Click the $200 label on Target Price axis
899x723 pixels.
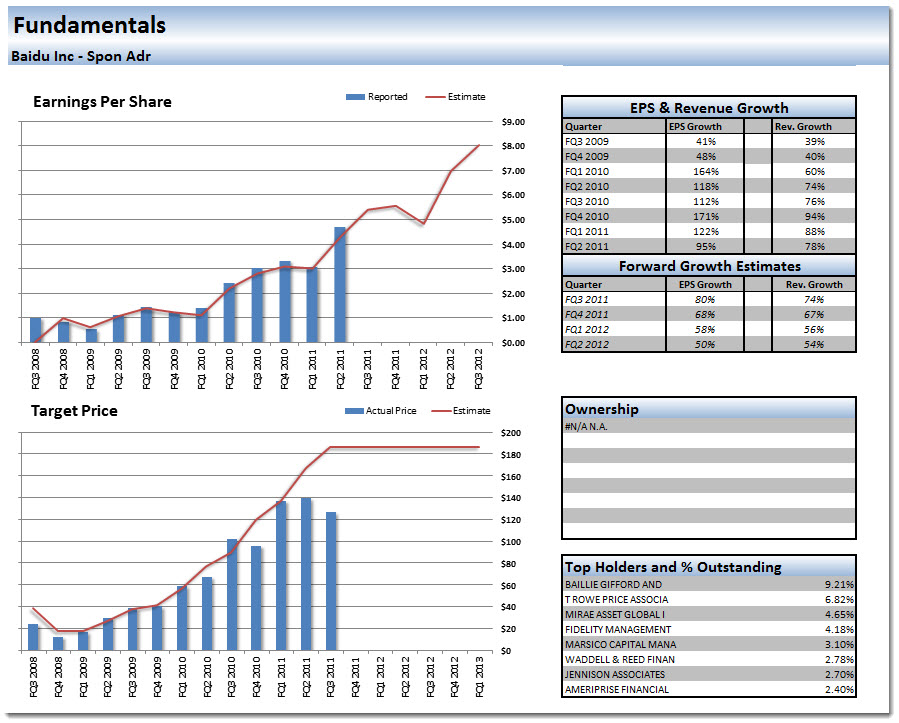pyautogui.click(x=513, y=434)
